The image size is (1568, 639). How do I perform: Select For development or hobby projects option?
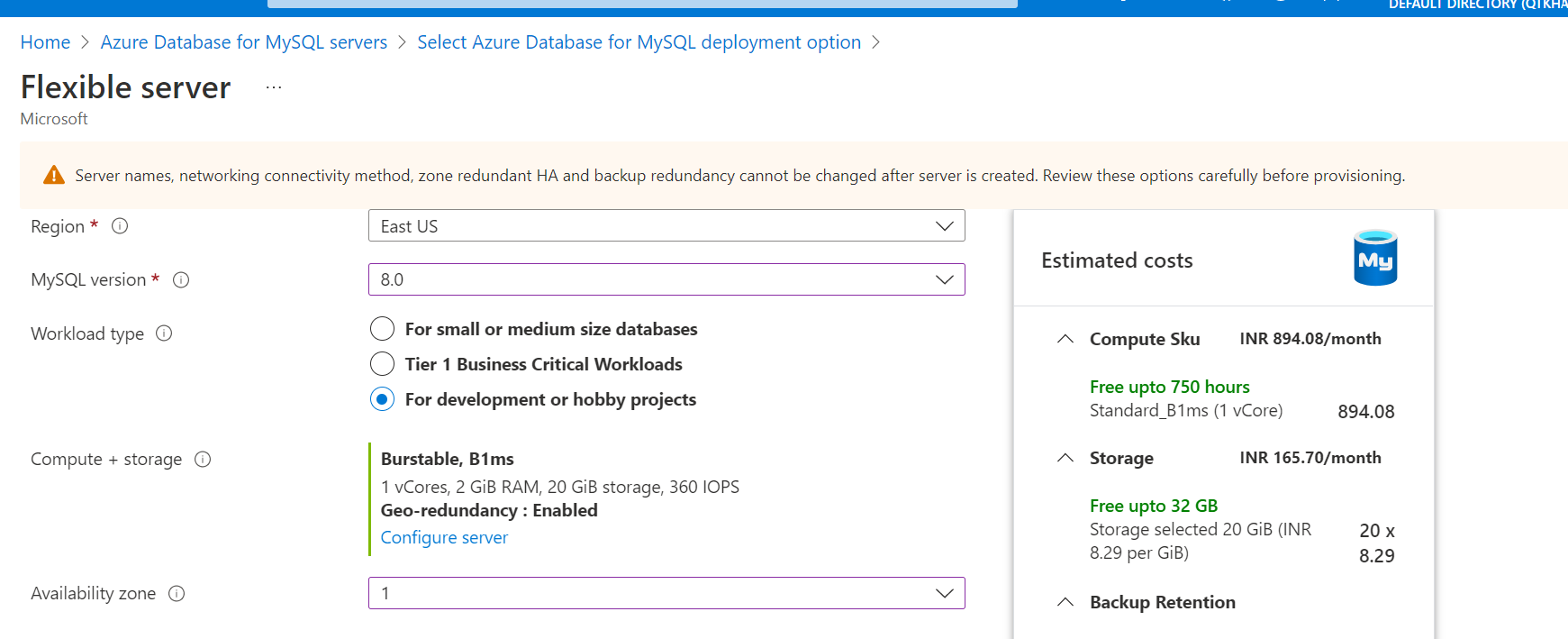(382, 399)
